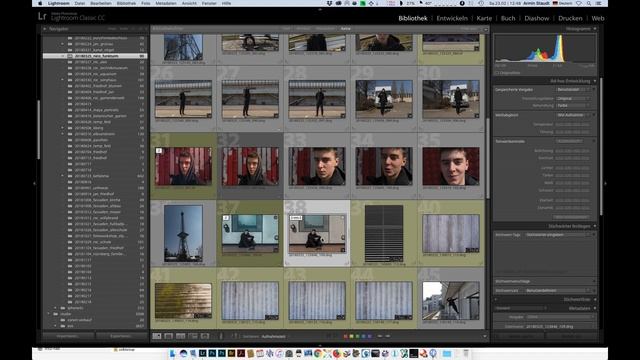Screen dimensions: 640x360
Task: Select thumbnail 35 face close-up
Action: [451, 167]
